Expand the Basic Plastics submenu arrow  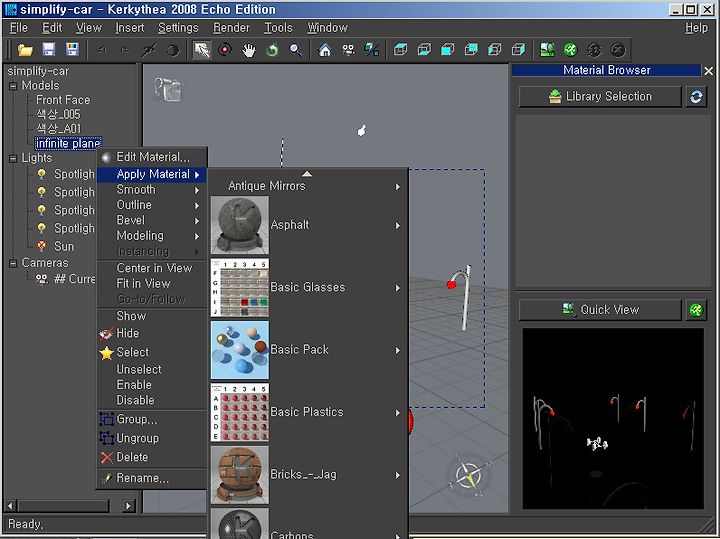pos(398,413)
